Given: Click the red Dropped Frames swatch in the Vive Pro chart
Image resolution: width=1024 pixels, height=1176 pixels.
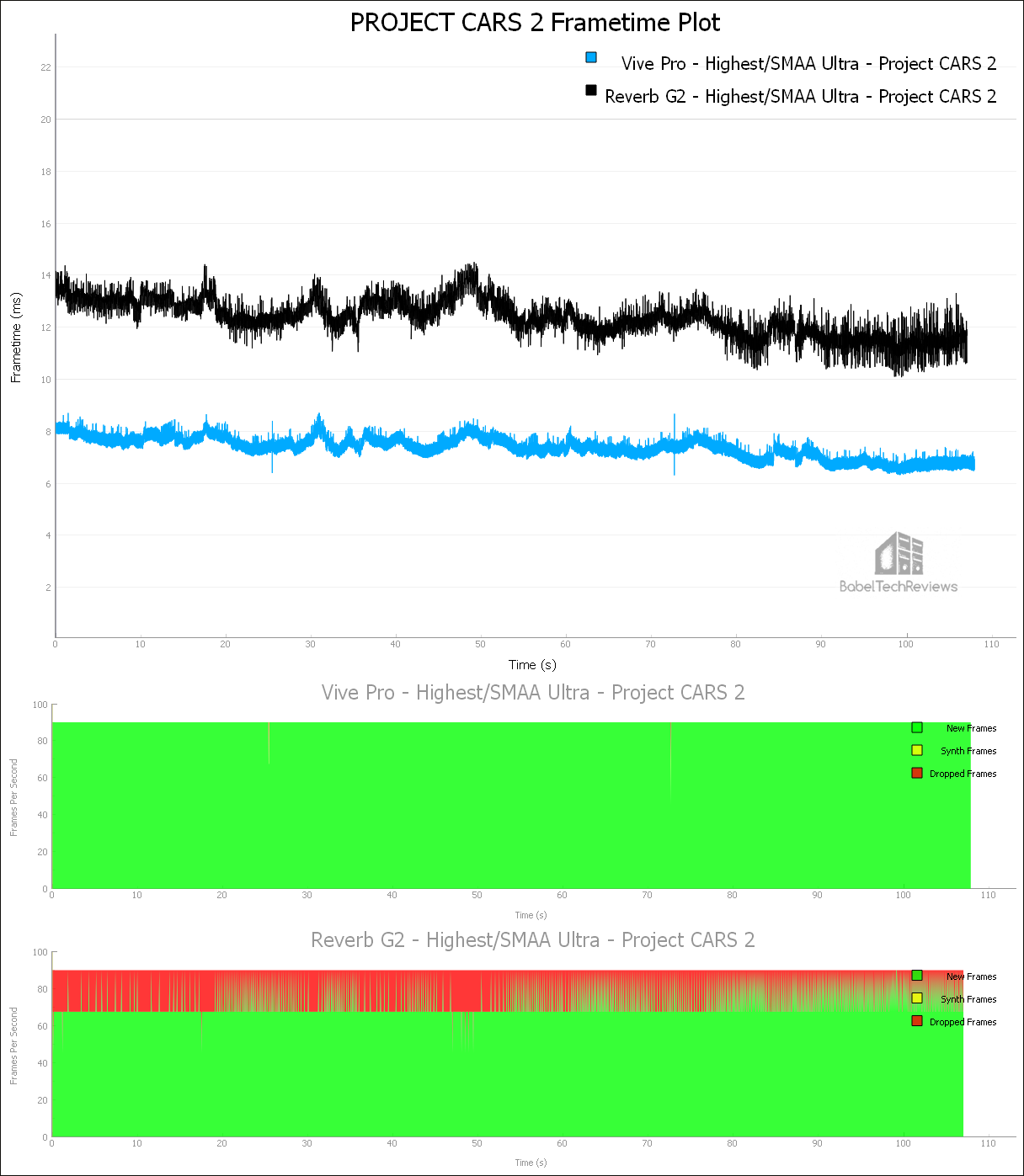Looking at the screenshot, I should (x=917, y=773).
